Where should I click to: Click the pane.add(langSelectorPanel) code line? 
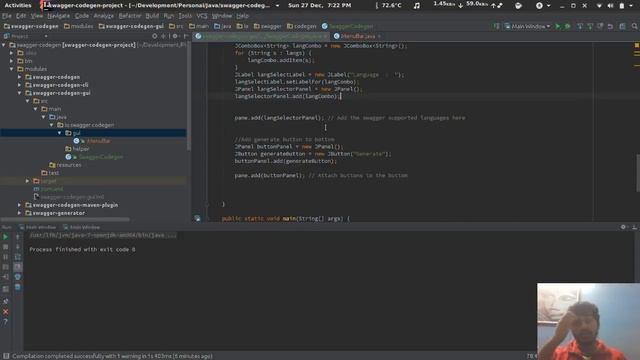[x=349, y=118]
